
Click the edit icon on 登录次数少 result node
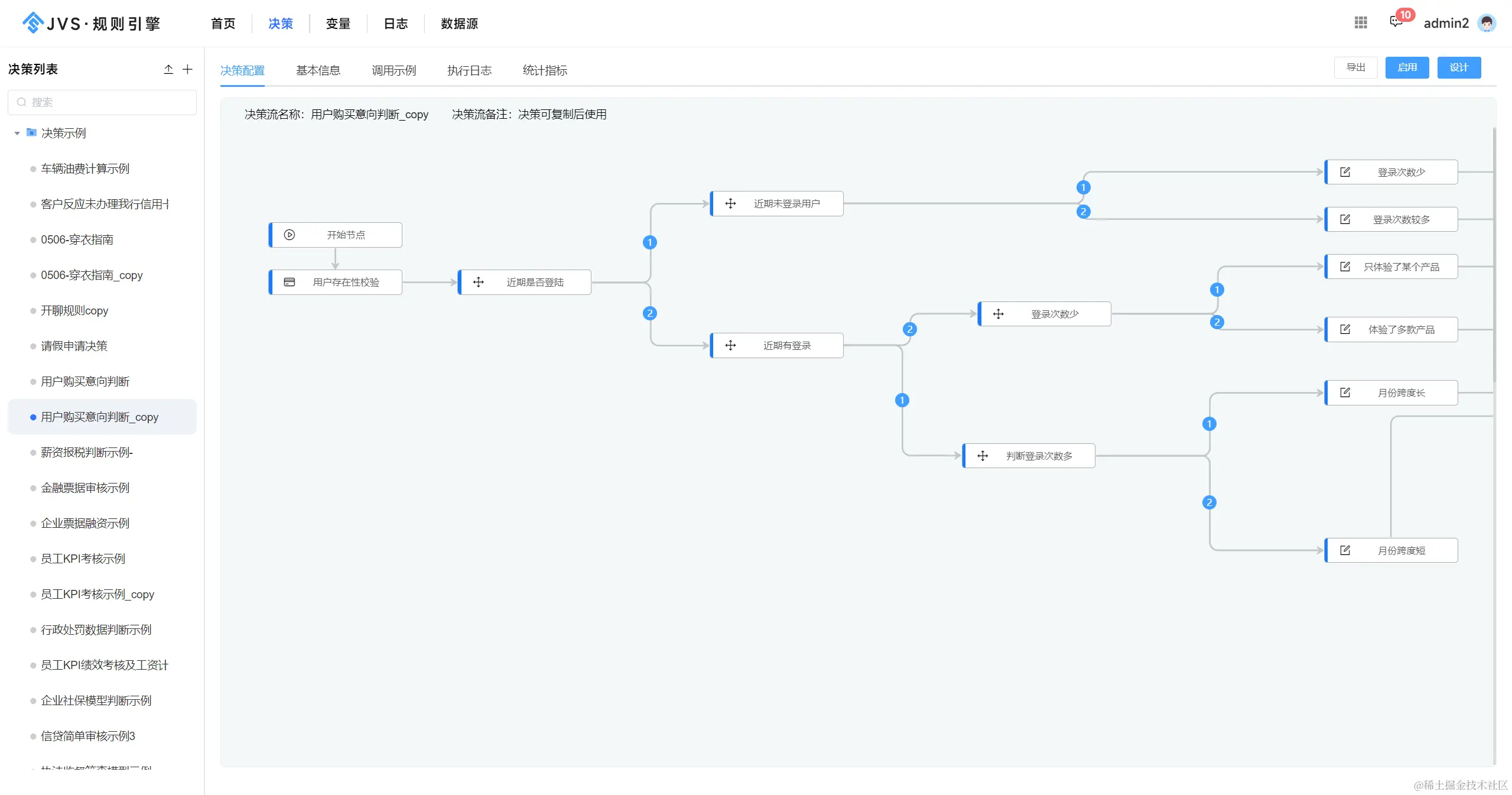point(1345,172)
